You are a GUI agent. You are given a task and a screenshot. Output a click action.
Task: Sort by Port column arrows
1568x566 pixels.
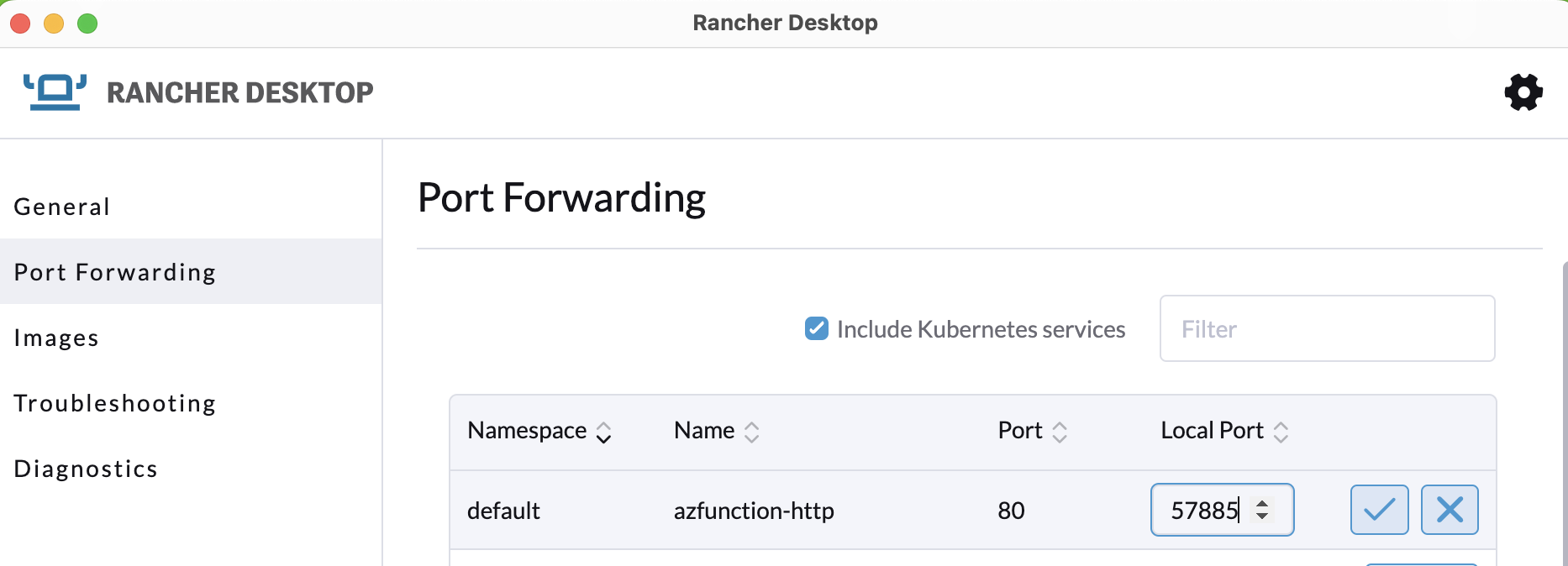(1060, 432)
